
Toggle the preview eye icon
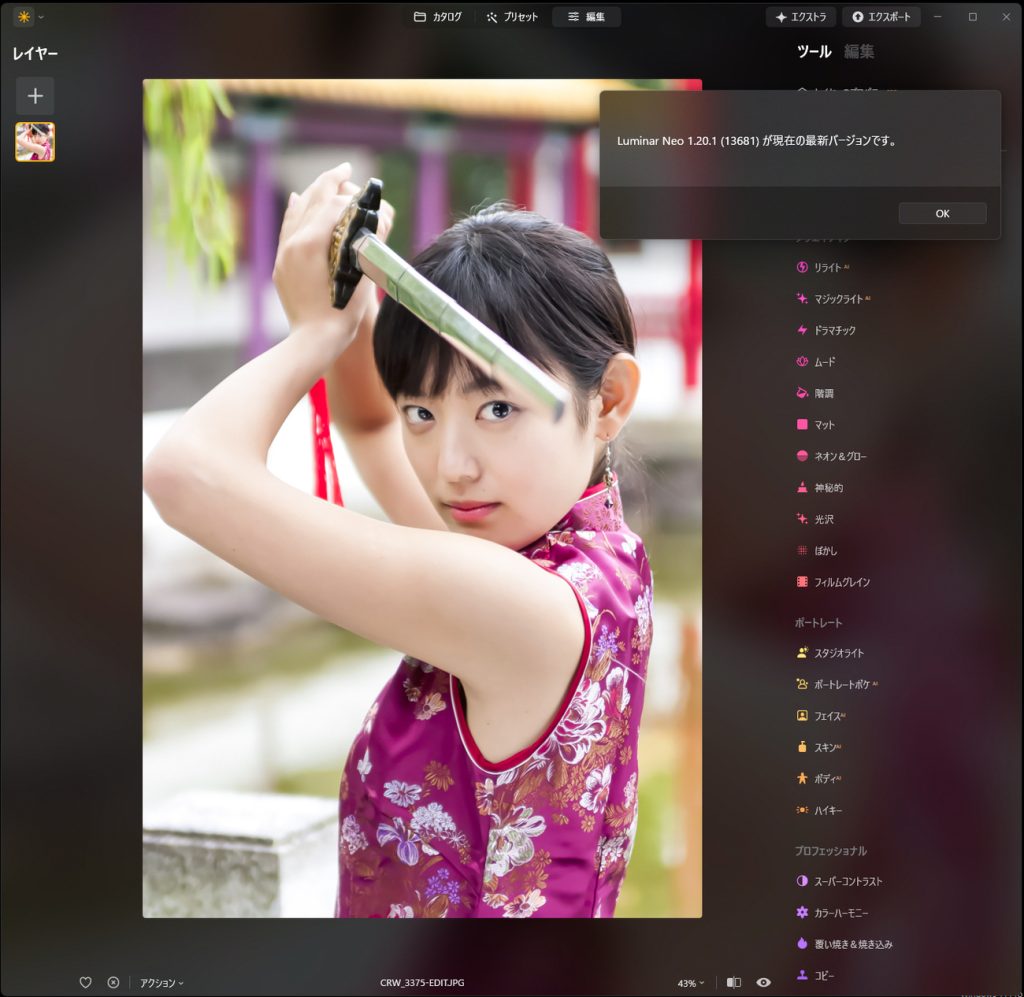coord(763,983)
